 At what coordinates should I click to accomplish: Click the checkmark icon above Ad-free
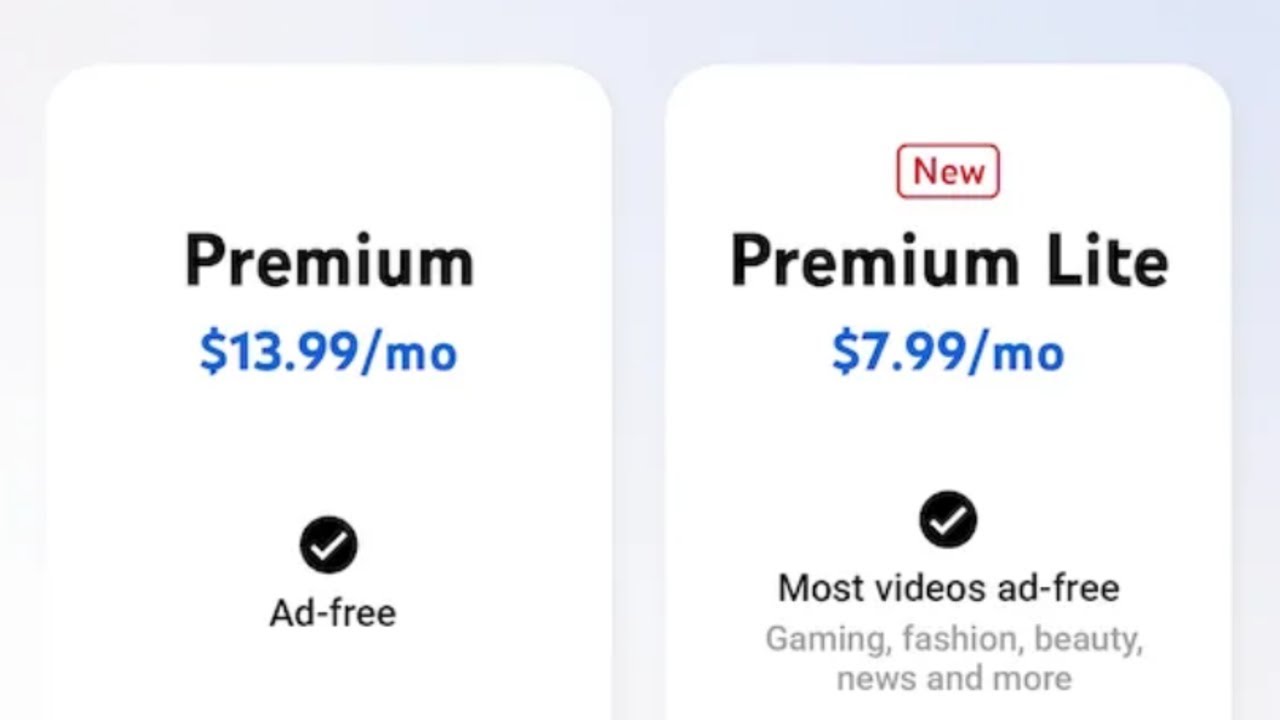328,545
